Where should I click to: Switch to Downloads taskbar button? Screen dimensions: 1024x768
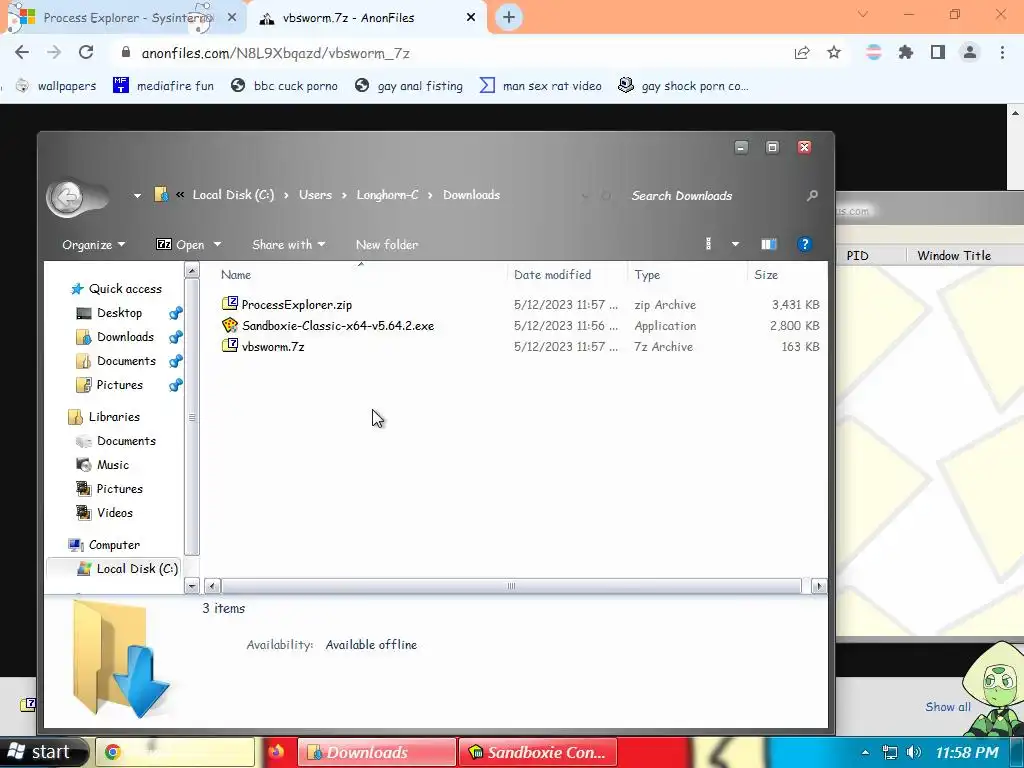pos(377,752)
